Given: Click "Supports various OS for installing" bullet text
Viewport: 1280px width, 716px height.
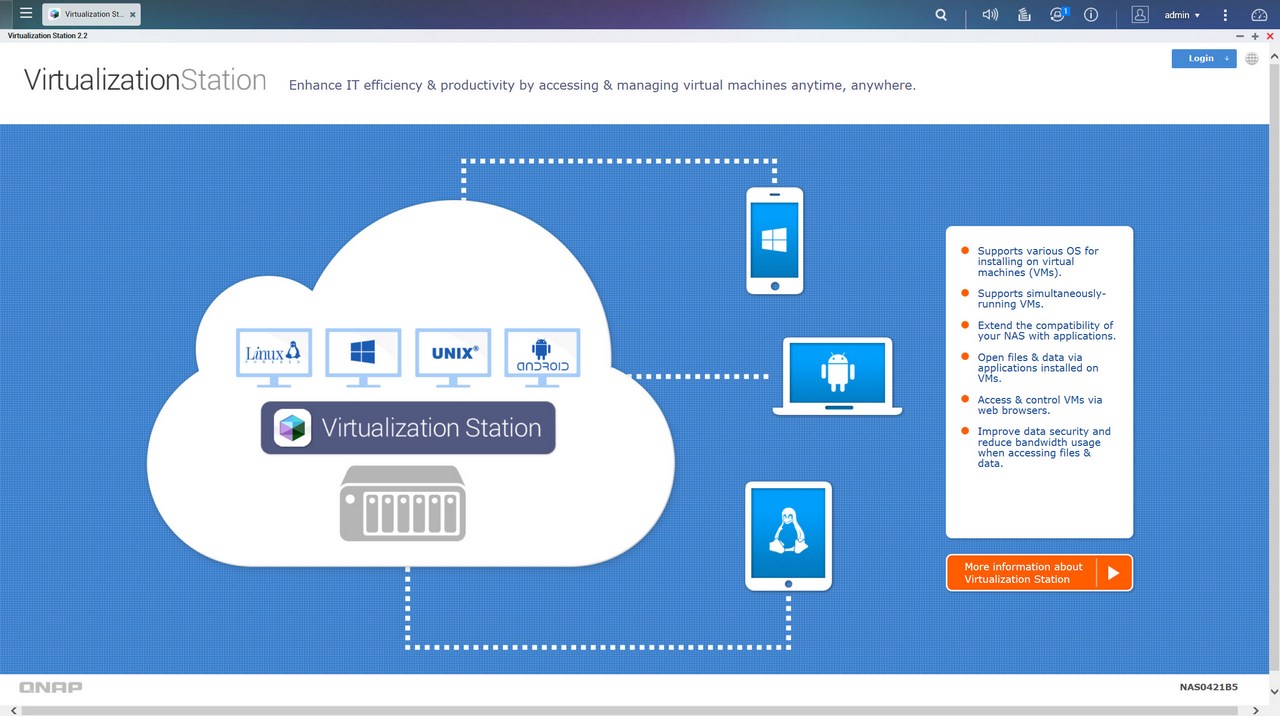Looking at the screenshot, I should (1038, 262).
